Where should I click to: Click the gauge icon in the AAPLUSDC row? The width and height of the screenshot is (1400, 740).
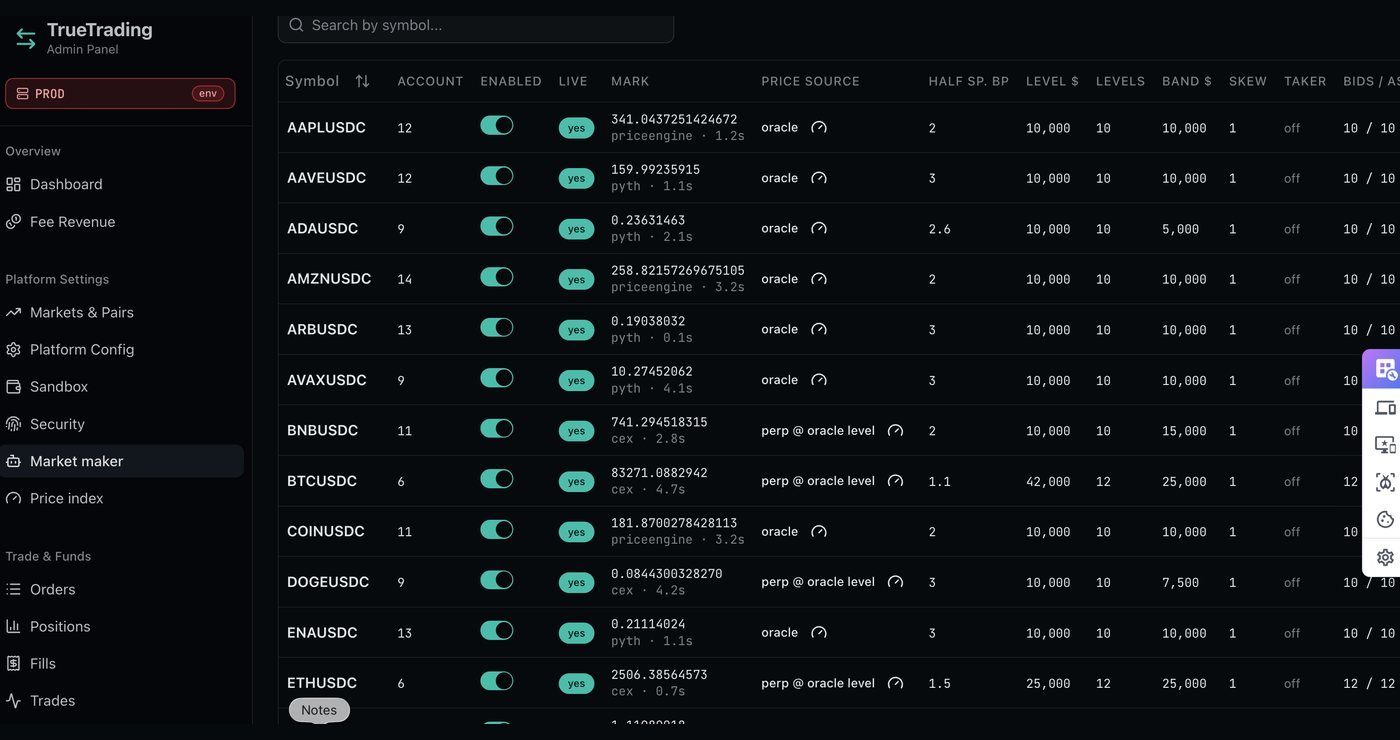point(819,128)
